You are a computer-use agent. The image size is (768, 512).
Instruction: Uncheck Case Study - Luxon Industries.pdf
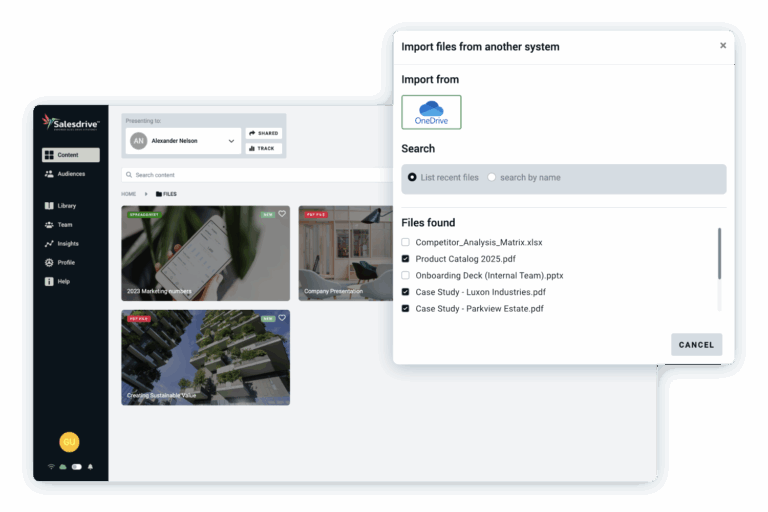coord(406,292)
